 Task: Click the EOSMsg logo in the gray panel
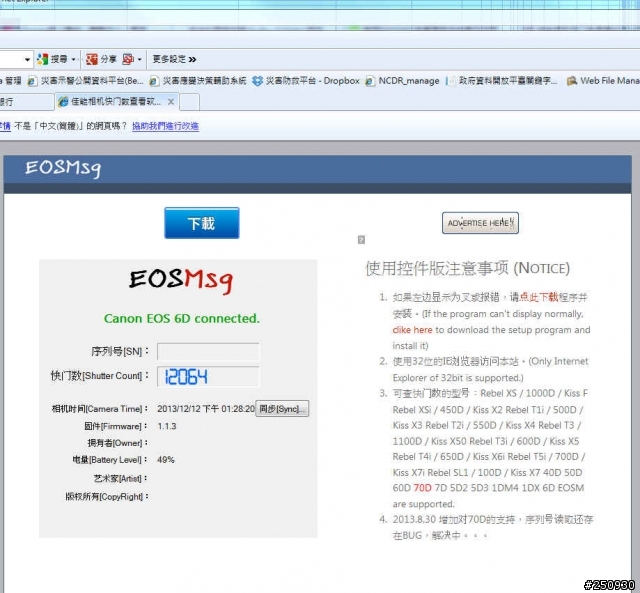[x=181, y=280]
